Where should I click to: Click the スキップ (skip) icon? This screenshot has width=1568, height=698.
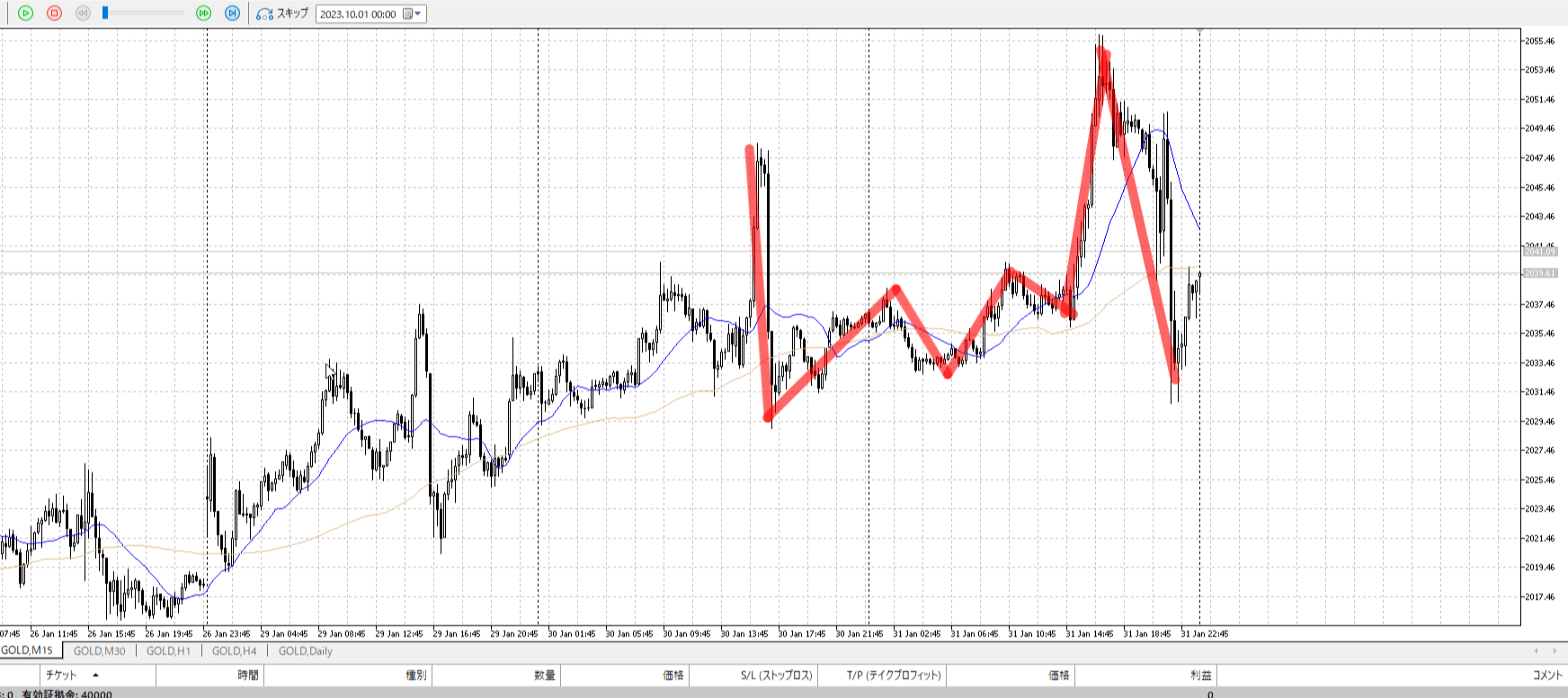tap(265, 14)
